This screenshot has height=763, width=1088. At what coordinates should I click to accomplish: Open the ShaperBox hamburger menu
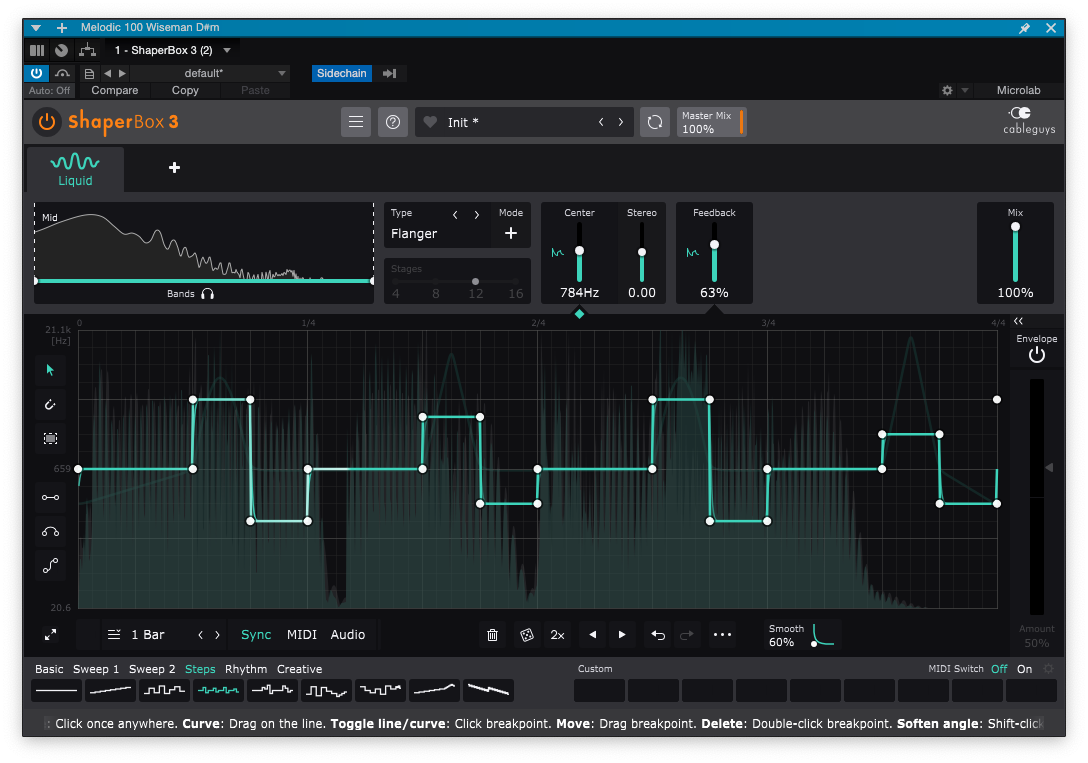(x=356, y=122)
